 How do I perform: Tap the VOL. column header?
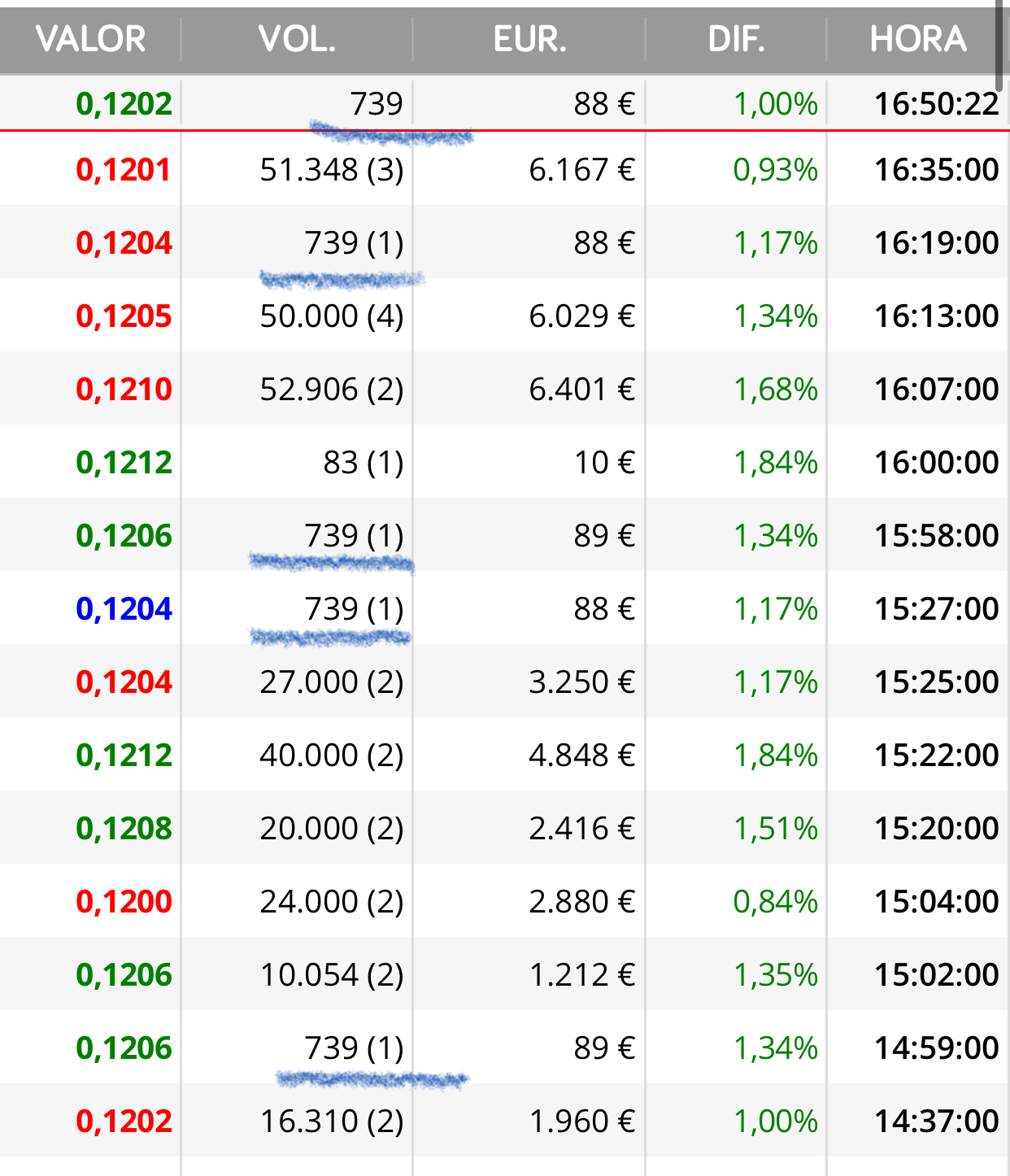(x=297, y=39)
